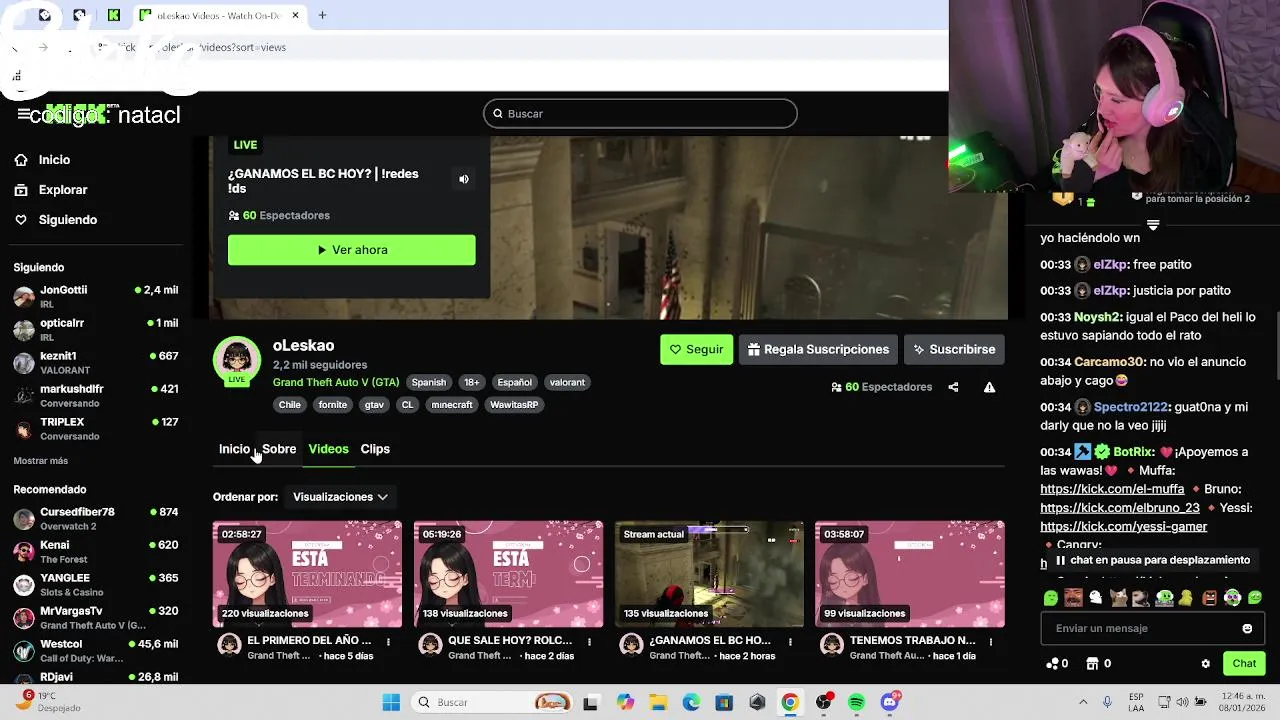Resume chat via 'chat en pausa' banner

pos(1152,560)
